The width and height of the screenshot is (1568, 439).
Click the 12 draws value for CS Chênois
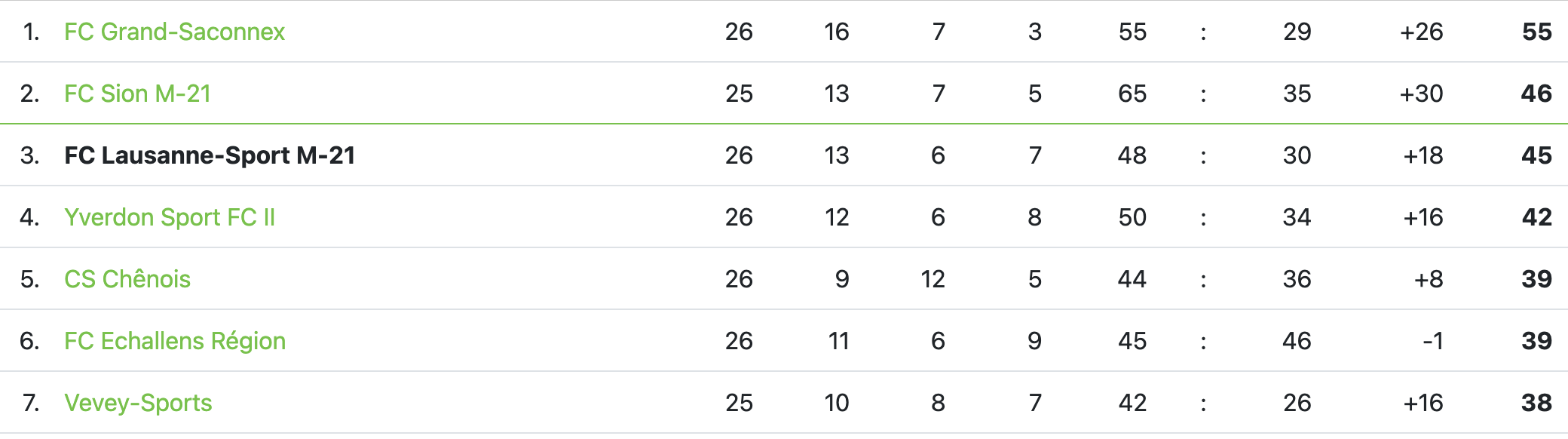(x=933, y=279)
